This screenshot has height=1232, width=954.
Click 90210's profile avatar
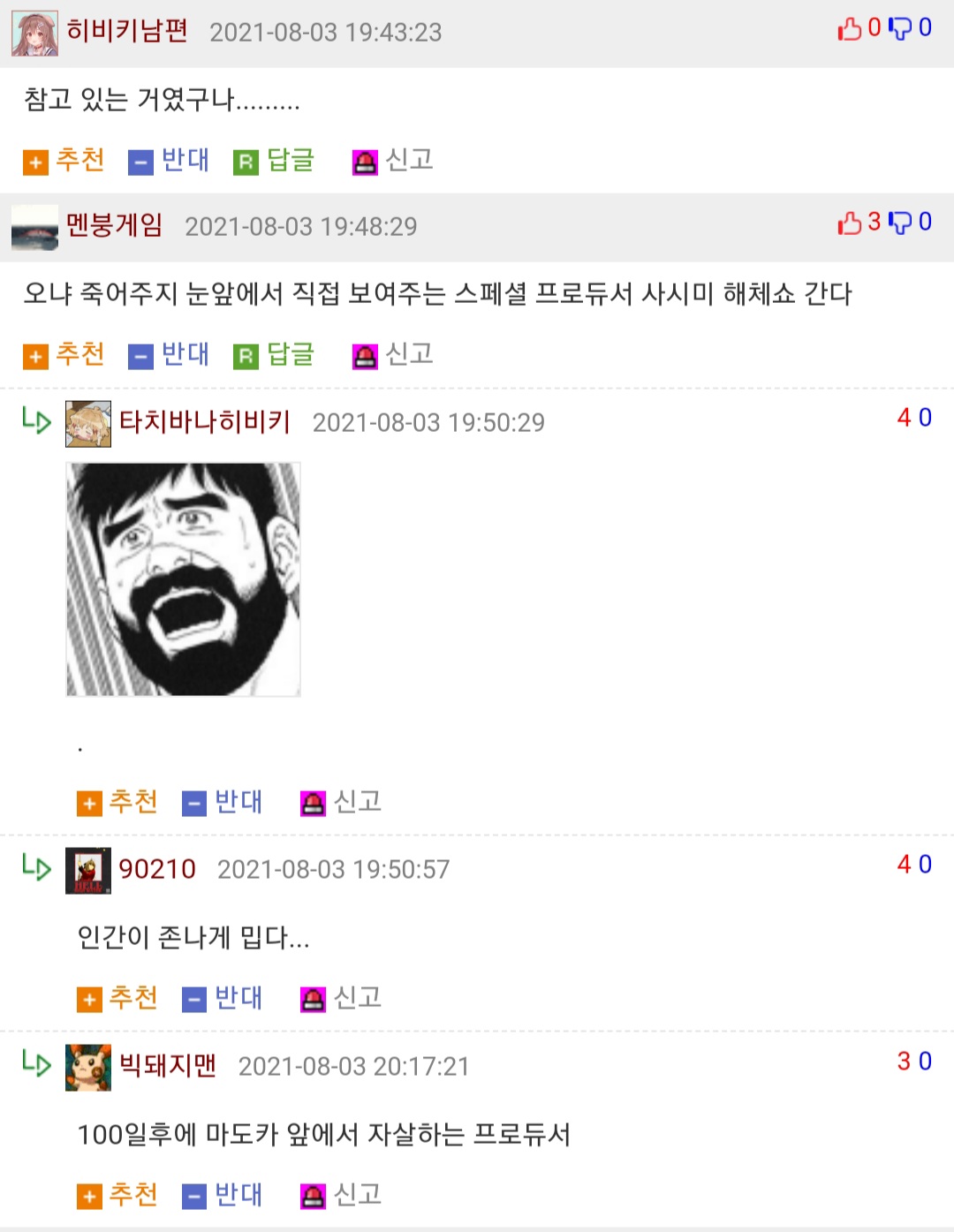tap(88, 871)
